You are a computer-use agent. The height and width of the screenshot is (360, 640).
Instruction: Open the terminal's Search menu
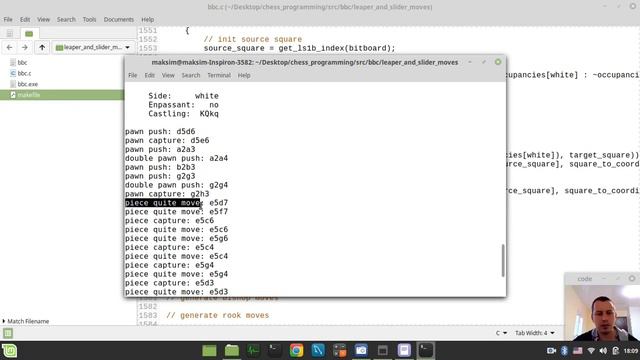click(x=191, y=75)
